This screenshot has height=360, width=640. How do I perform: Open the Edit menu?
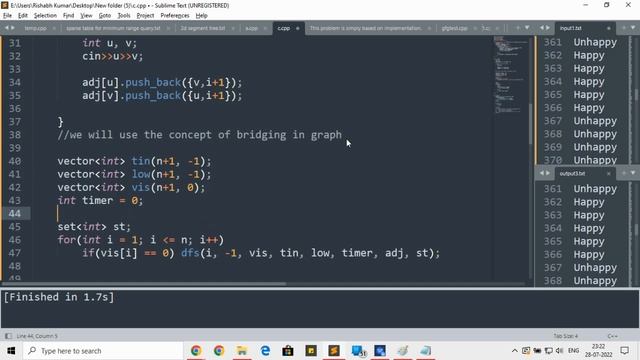(23, 16)
